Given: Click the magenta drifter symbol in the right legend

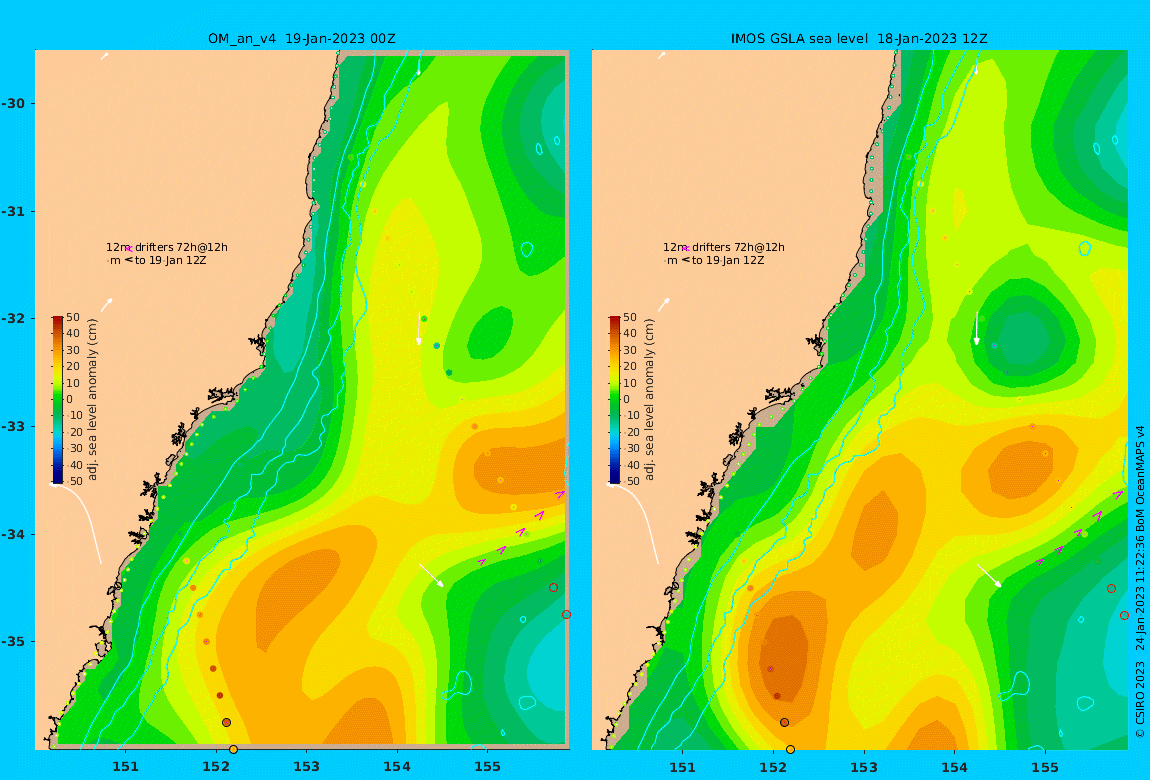Looking at the screenshot, I should (686, 249).
